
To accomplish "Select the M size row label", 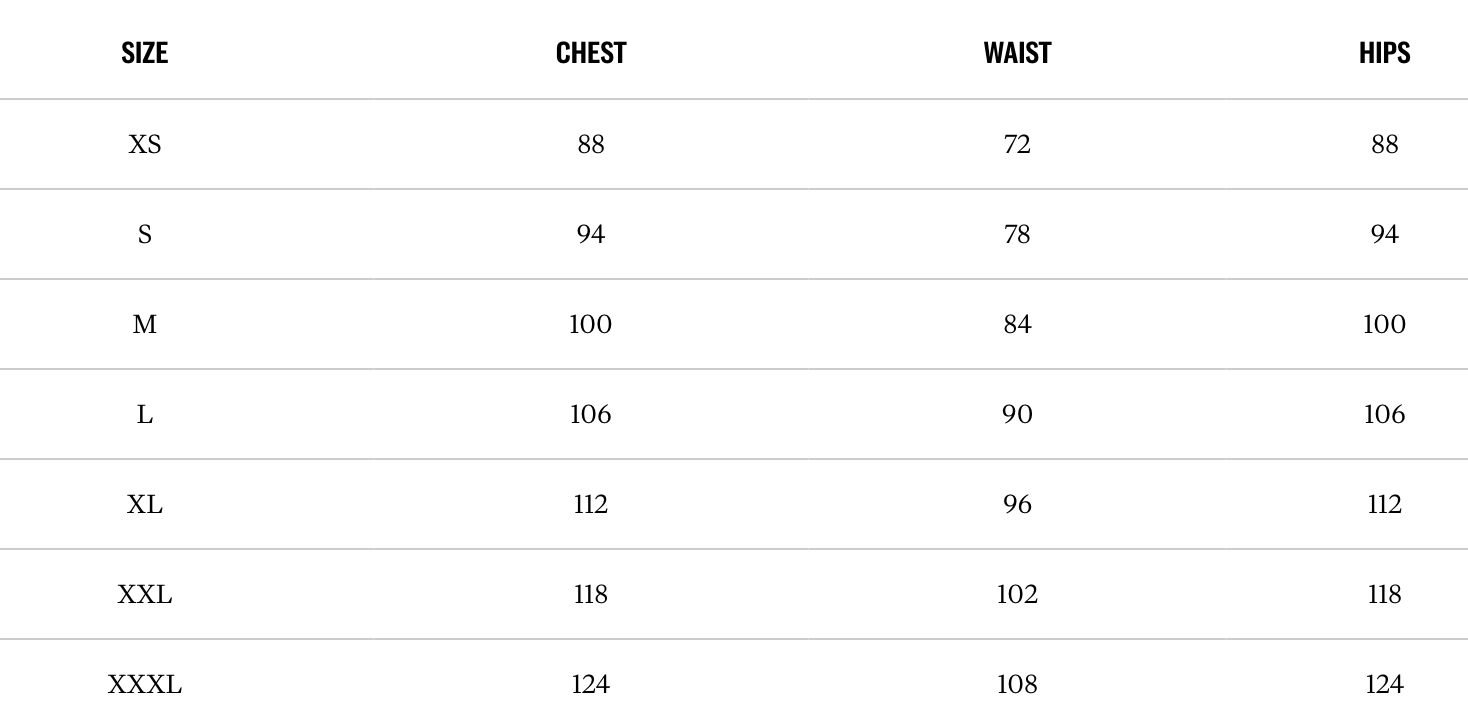I will pyautogui.click(x=145, y=325).
